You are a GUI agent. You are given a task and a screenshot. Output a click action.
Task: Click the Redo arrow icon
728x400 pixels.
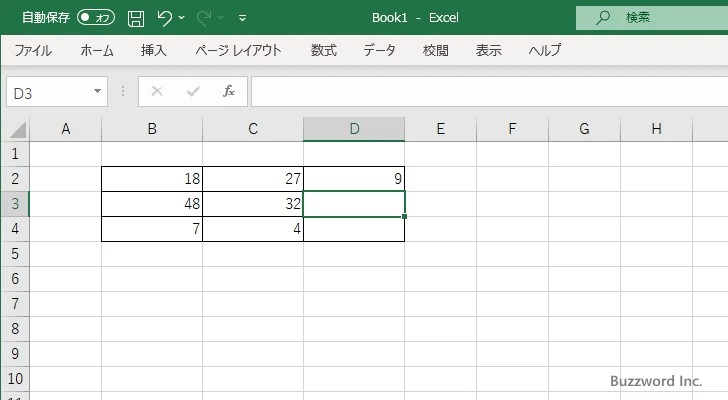[203, 18]
